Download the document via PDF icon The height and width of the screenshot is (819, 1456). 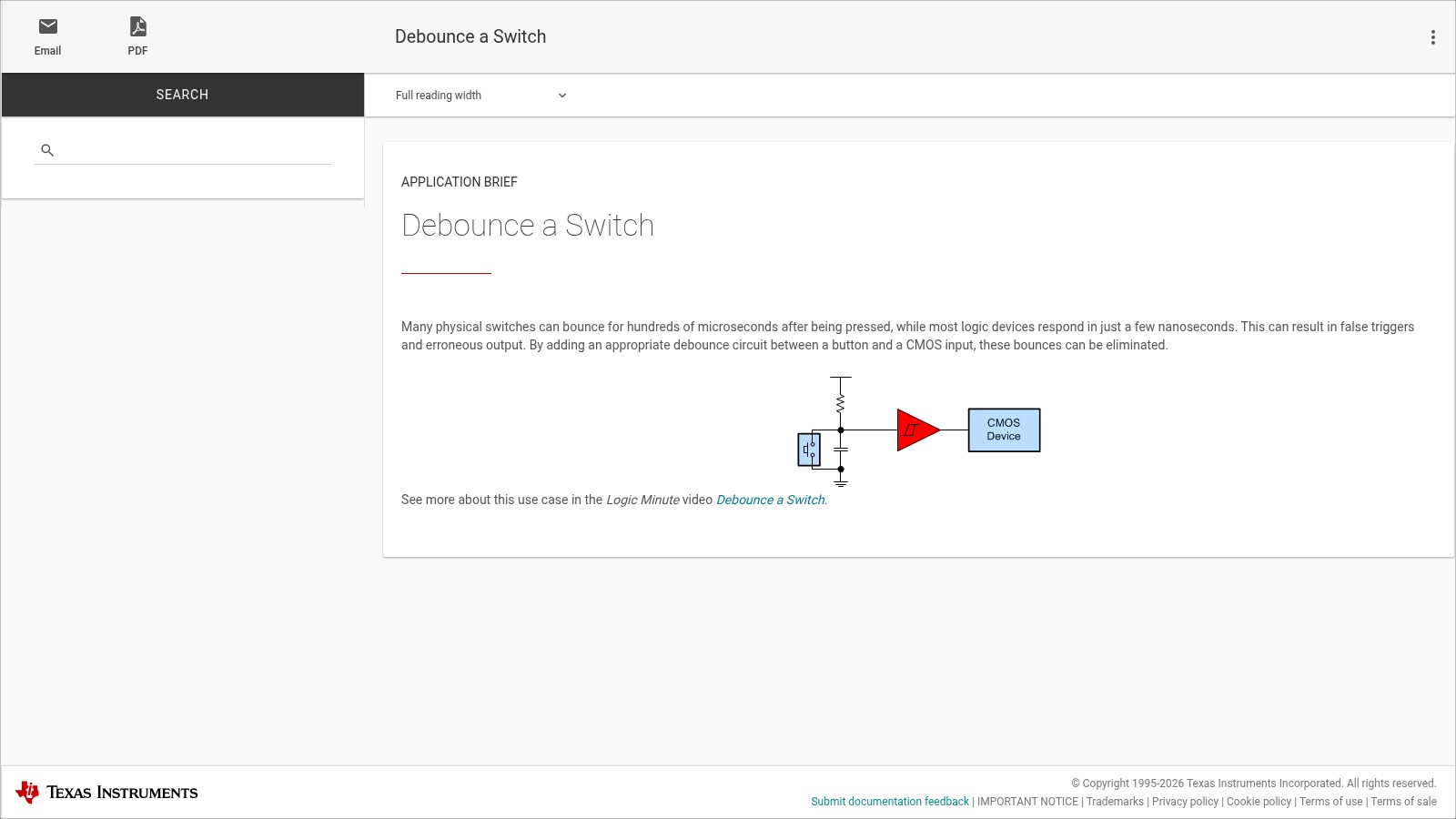pos(138,26)
